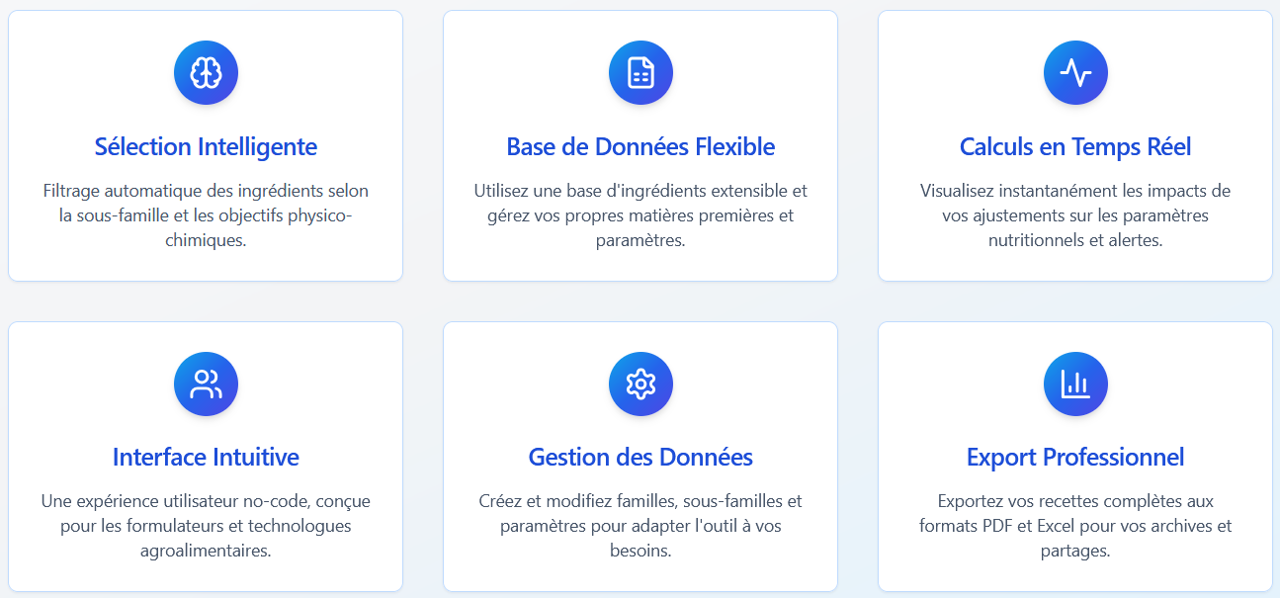This screenshot has width=1280, height=598.
Task: Click the text about formats PDF et Excel
Action: point(1076,526)
